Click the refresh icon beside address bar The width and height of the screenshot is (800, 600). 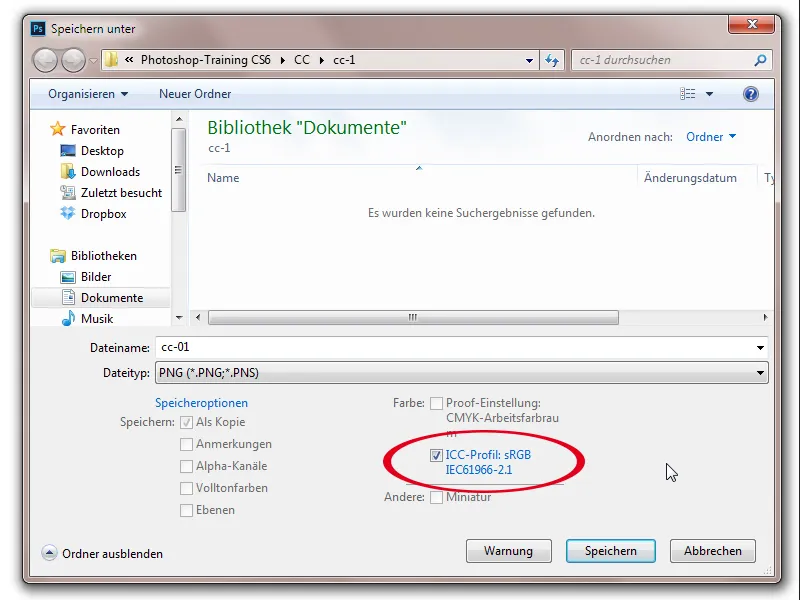(x=552, y=60)
